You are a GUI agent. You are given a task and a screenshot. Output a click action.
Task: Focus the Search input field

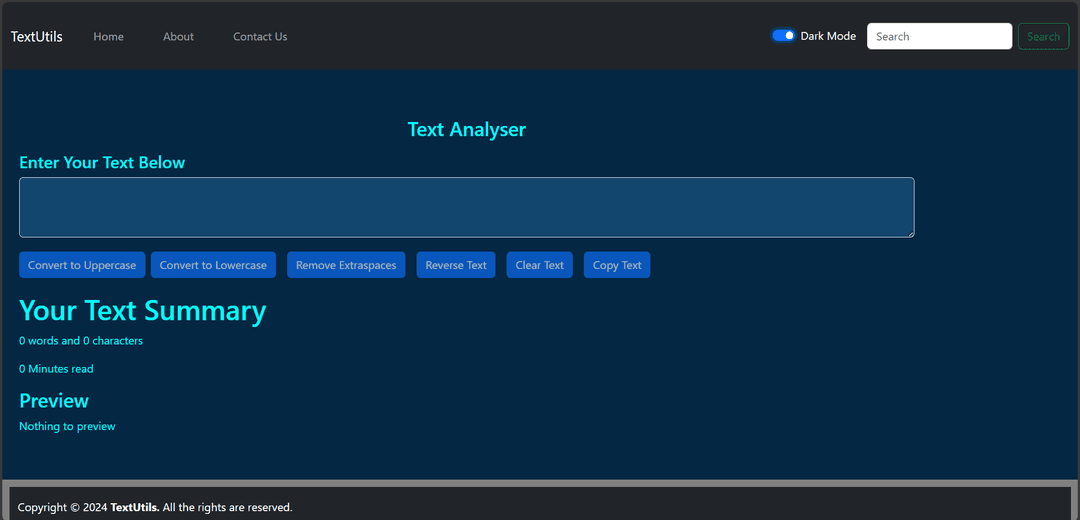pos(939,36)
